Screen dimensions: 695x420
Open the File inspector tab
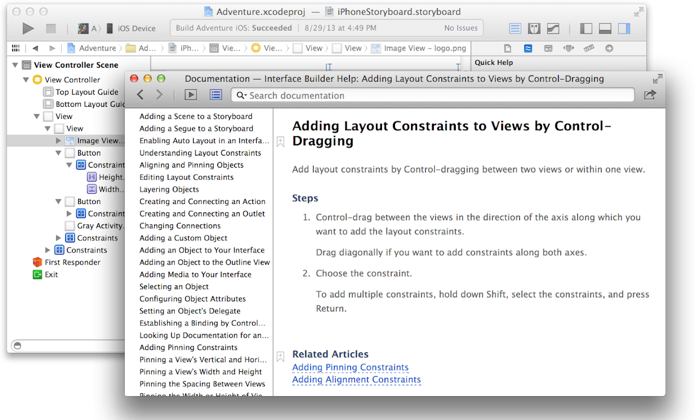pyautogui.click(x=508, y=48)
